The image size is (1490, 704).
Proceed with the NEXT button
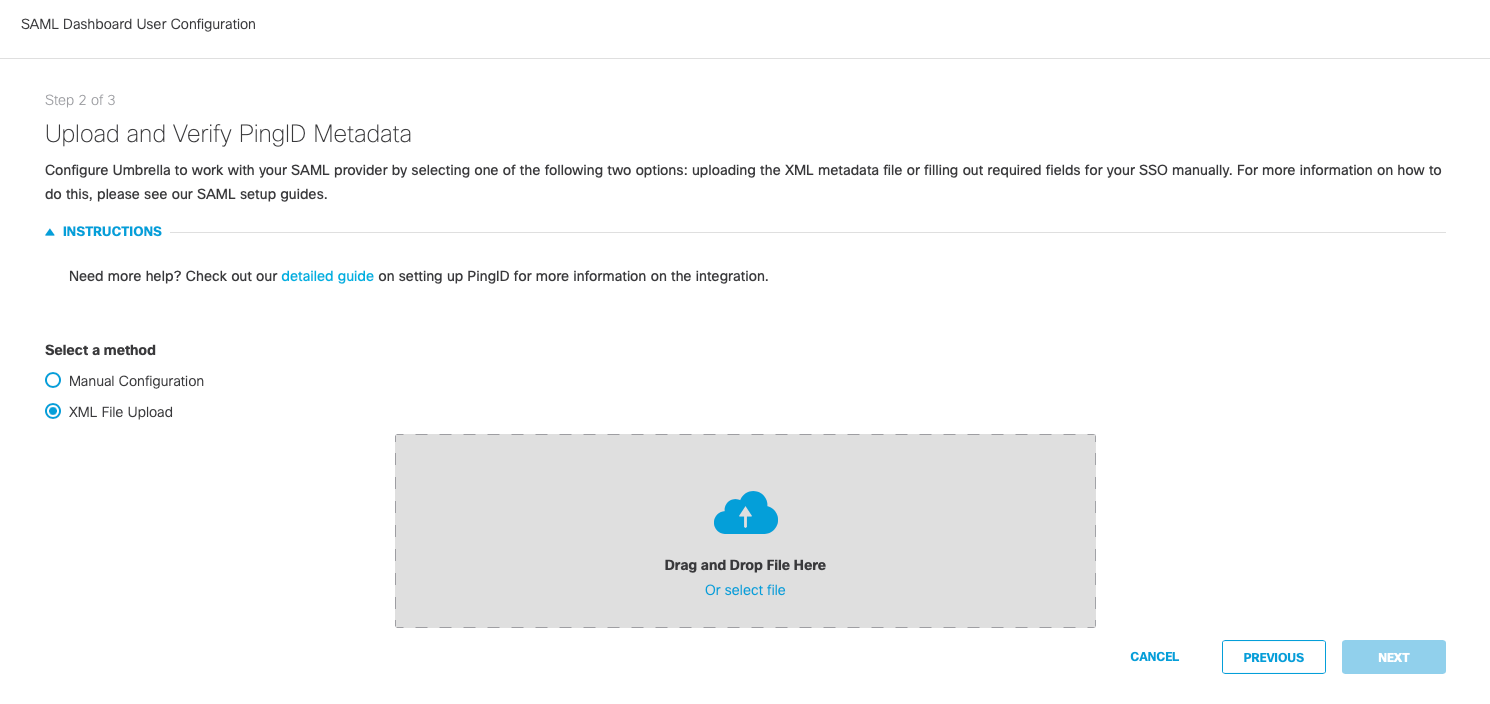coord(1393,657)
